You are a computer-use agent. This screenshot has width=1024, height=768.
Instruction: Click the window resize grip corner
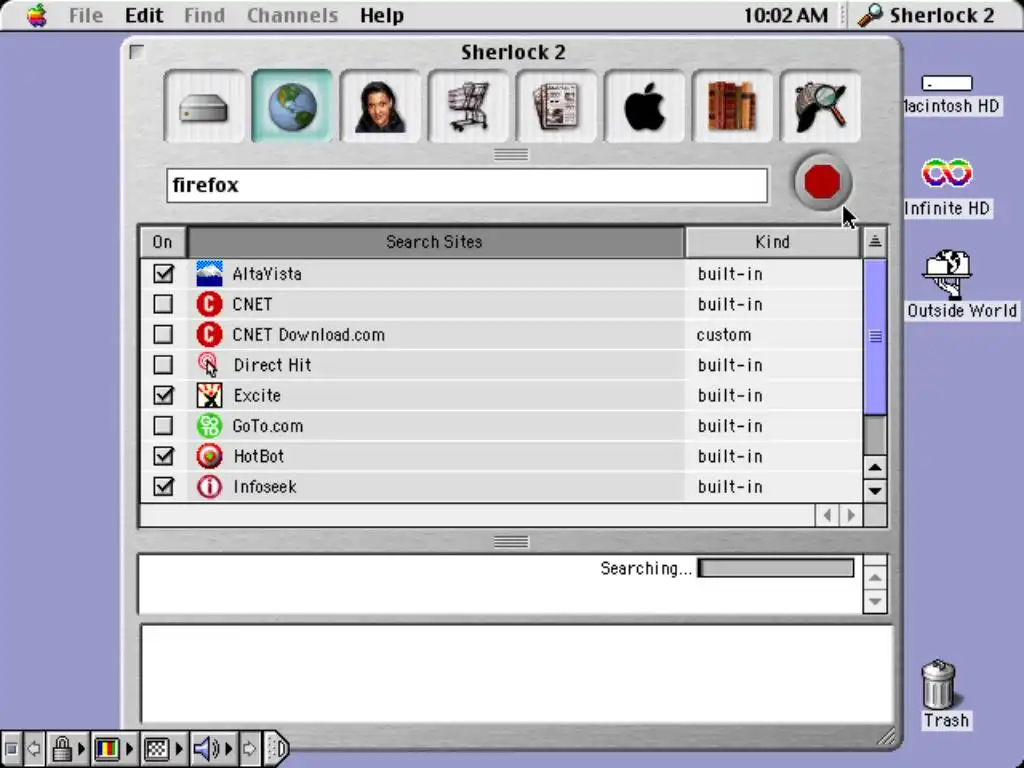pos(886,737)
